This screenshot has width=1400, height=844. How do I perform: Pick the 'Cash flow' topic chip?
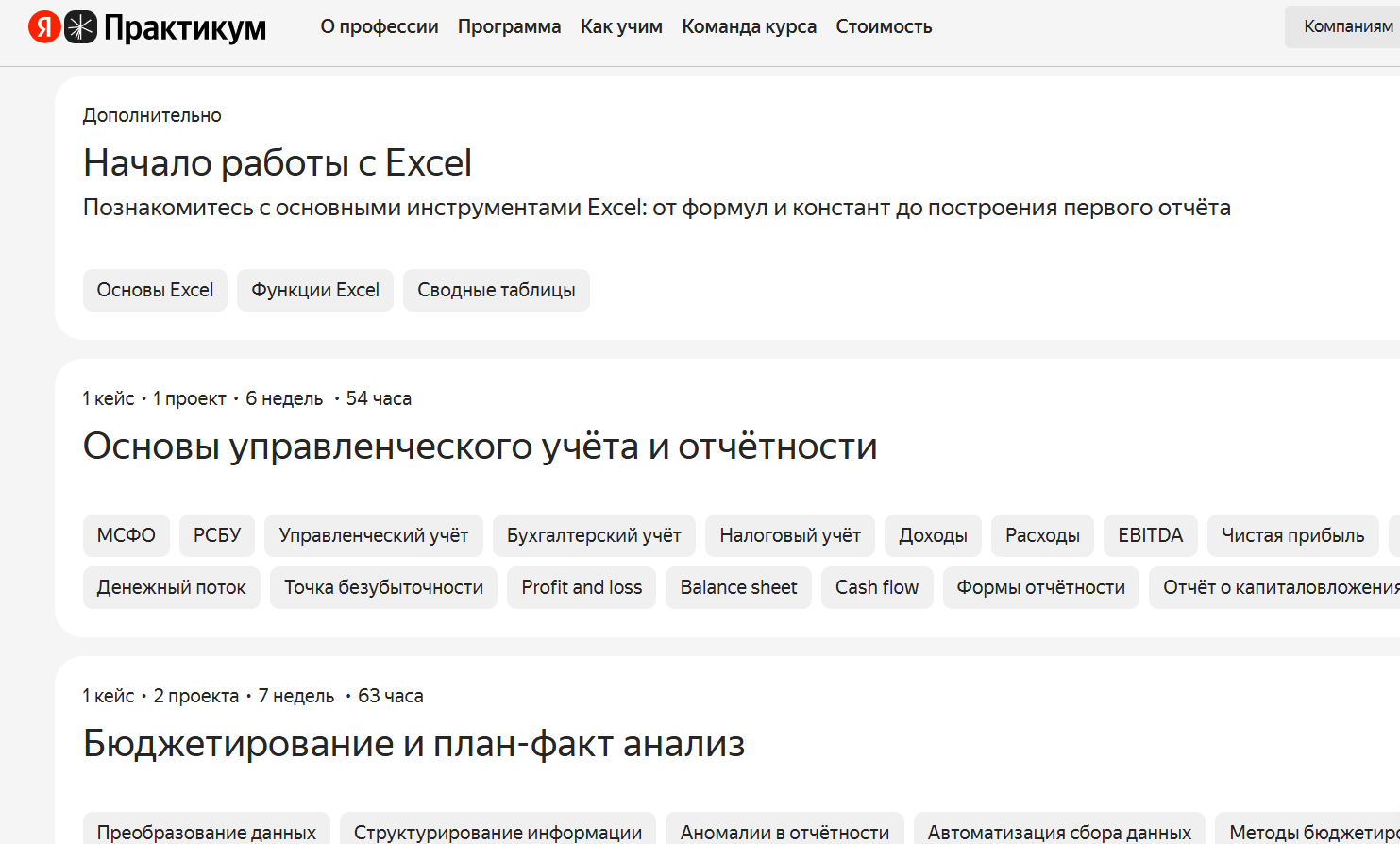point(876,587)
